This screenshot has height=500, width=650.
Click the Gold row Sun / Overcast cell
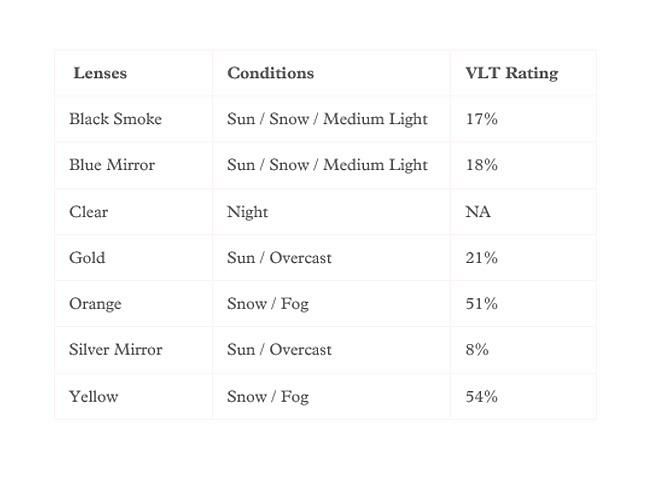279,258
